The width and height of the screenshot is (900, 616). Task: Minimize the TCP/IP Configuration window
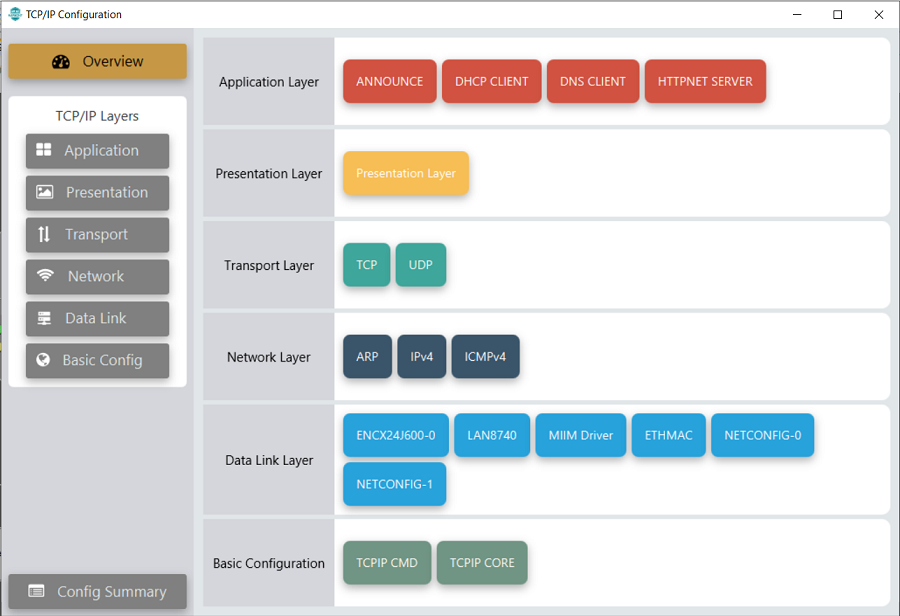click(x=797, y=14)
